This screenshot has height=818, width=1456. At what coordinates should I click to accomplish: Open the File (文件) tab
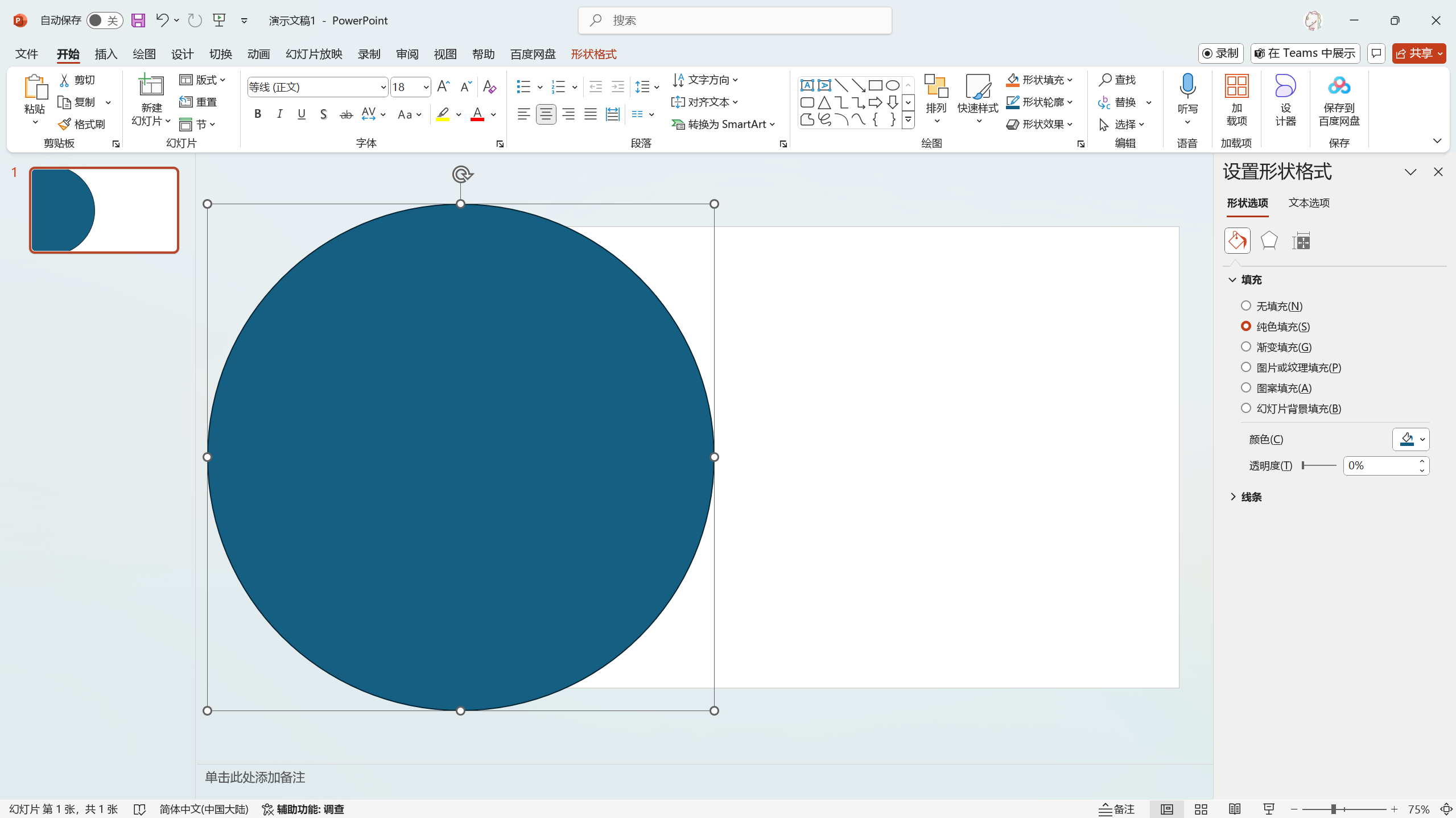[27, 54]
